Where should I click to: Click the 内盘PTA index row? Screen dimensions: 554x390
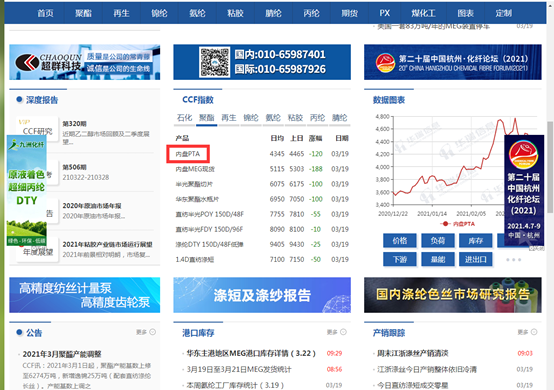click(x=262, y=154)
